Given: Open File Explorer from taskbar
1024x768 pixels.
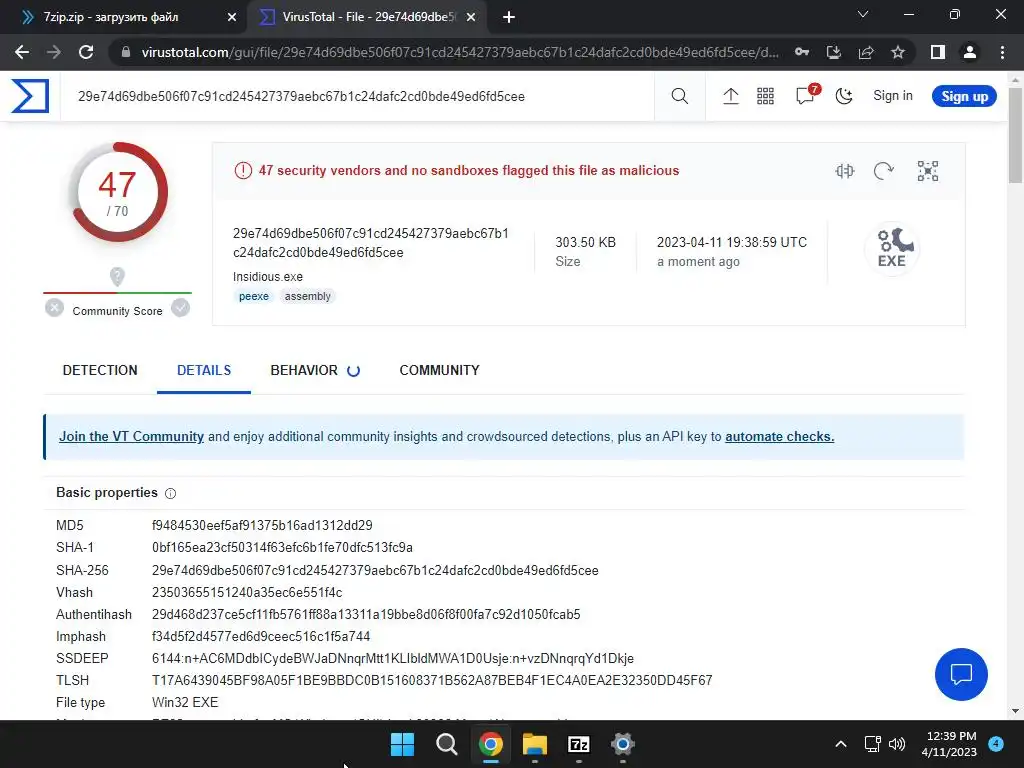Looking at the screenshot, I should (x=534, y=744).
